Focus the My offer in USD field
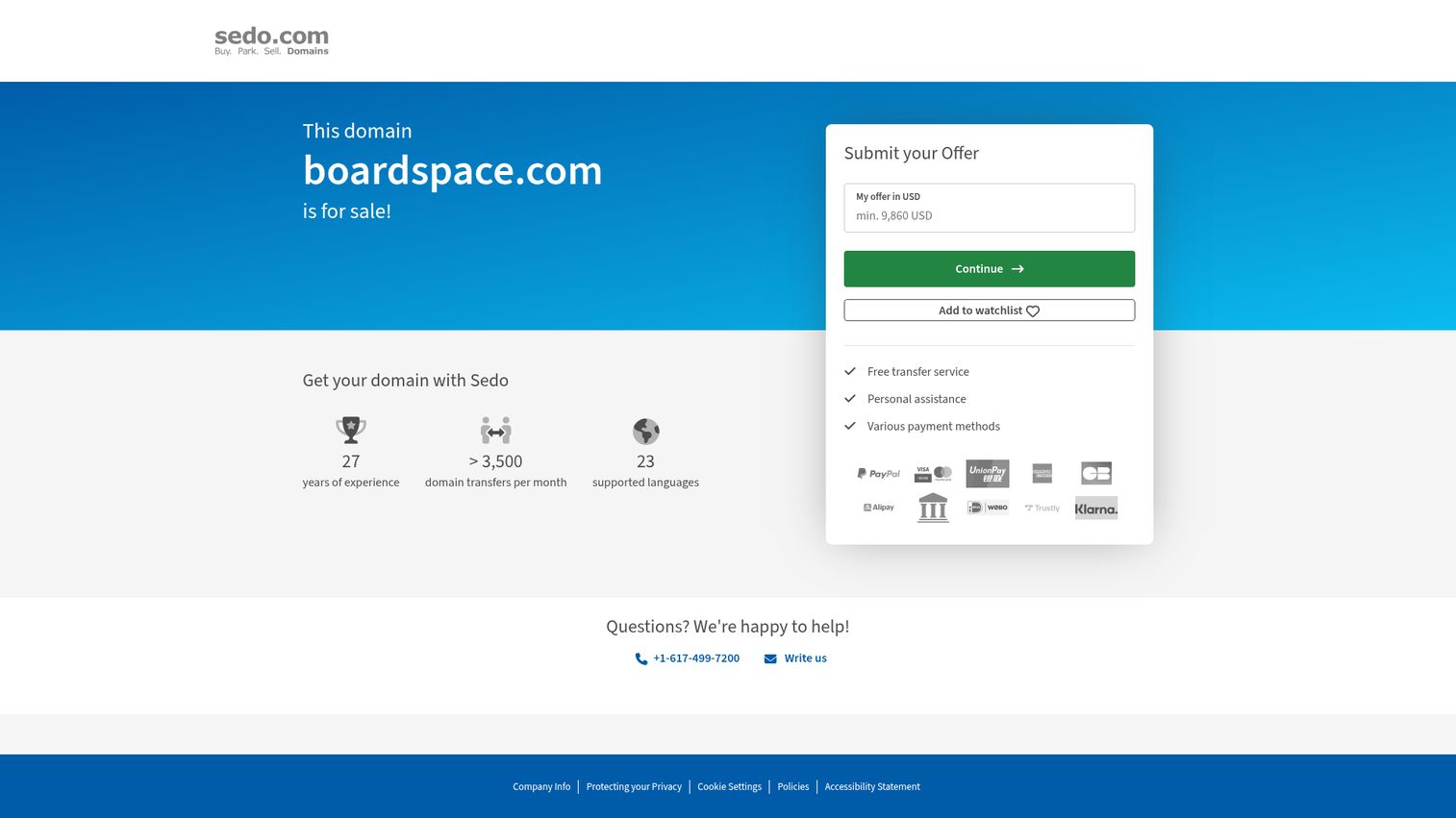 pos(990,208)
